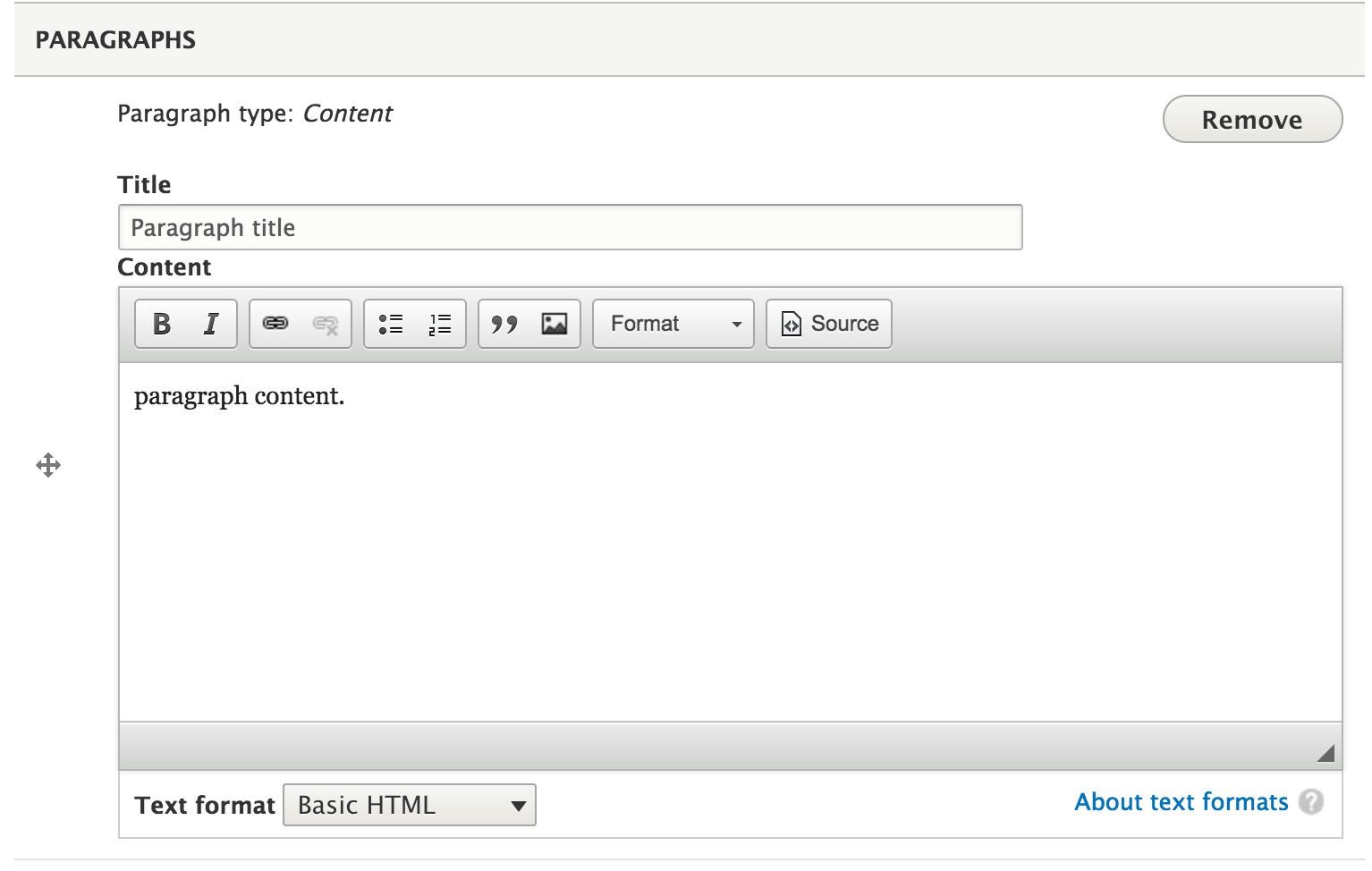Expand the Text format Basic HTML selector
The height and width of the screenshot is (871, 1372).
(410, 805)
